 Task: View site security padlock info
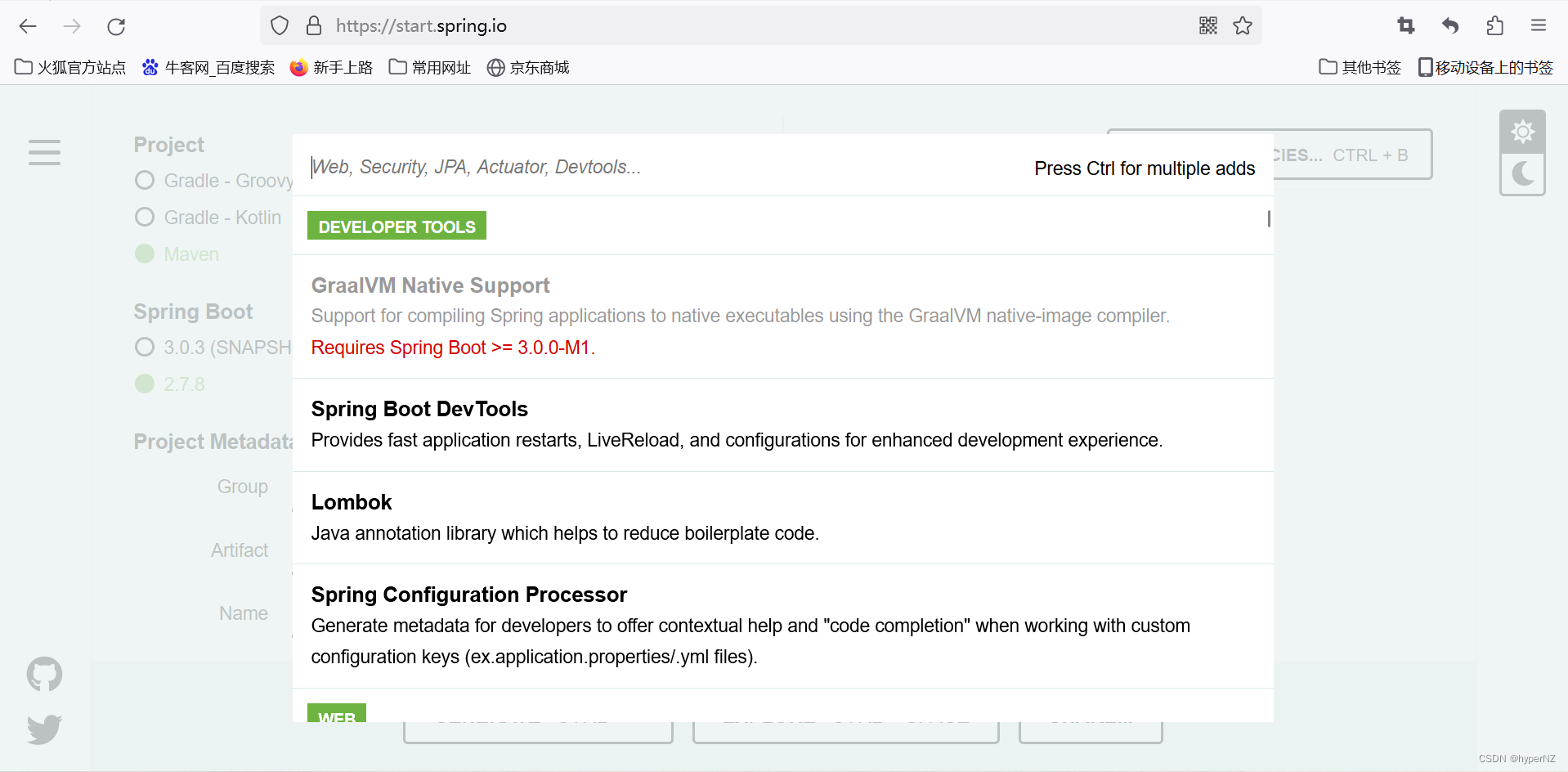(x=314, y=26)
